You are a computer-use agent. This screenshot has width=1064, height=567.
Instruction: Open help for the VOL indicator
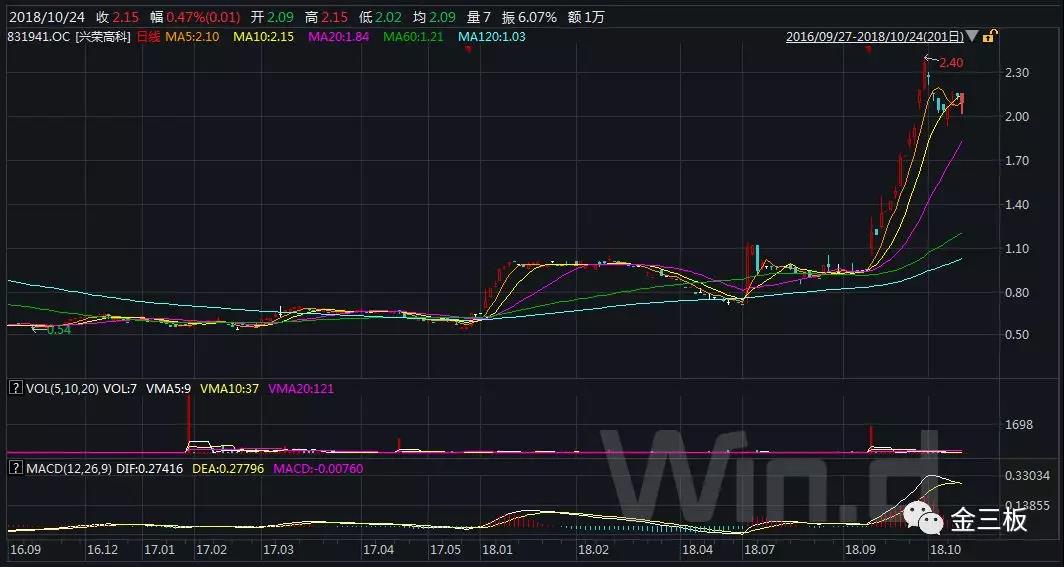coord(14,387)
